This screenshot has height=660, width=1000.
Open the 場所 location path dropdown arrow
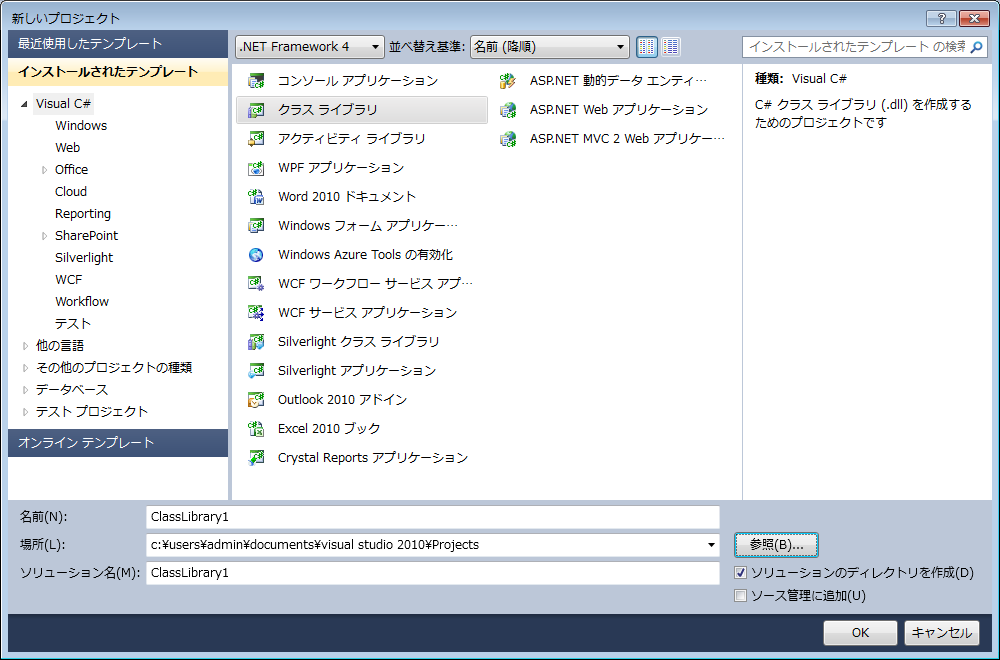coord(711,545)
